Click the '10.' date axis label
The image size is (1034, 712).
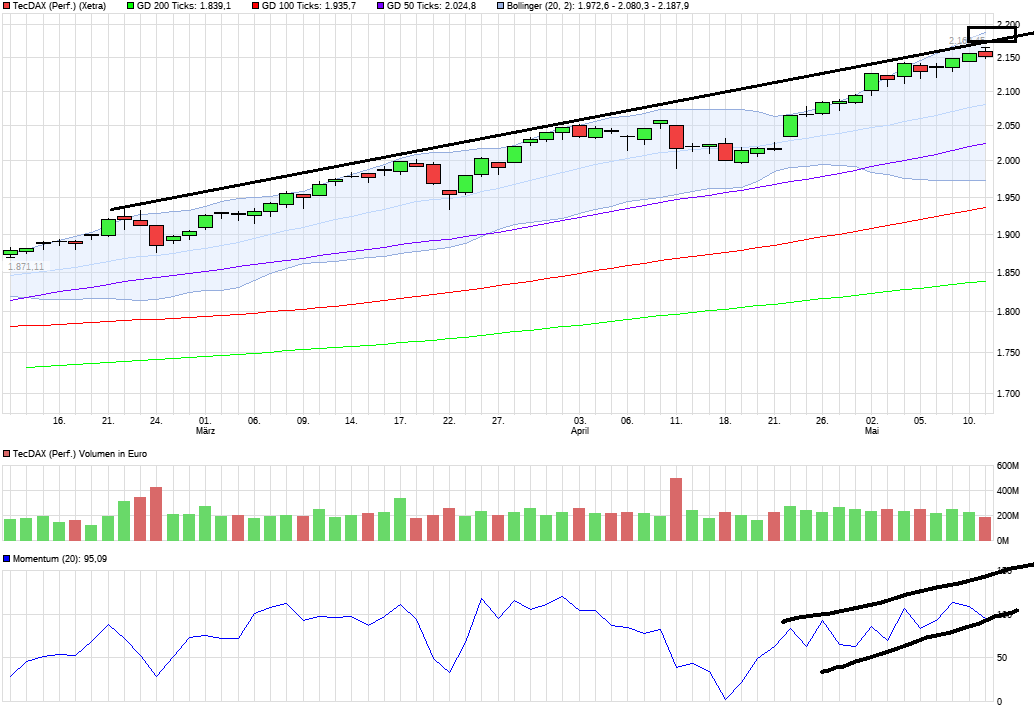point(969,421)
